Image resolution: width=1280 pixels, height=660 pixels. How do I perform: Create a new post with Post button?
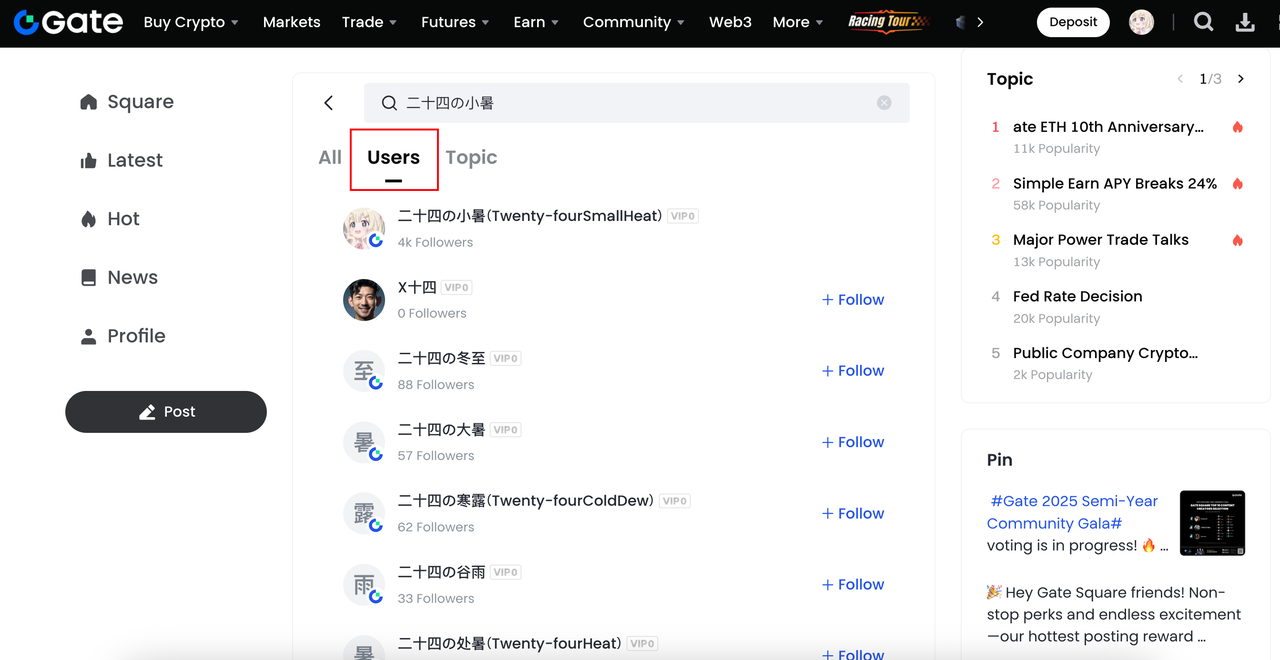click(x=166, y=412)
